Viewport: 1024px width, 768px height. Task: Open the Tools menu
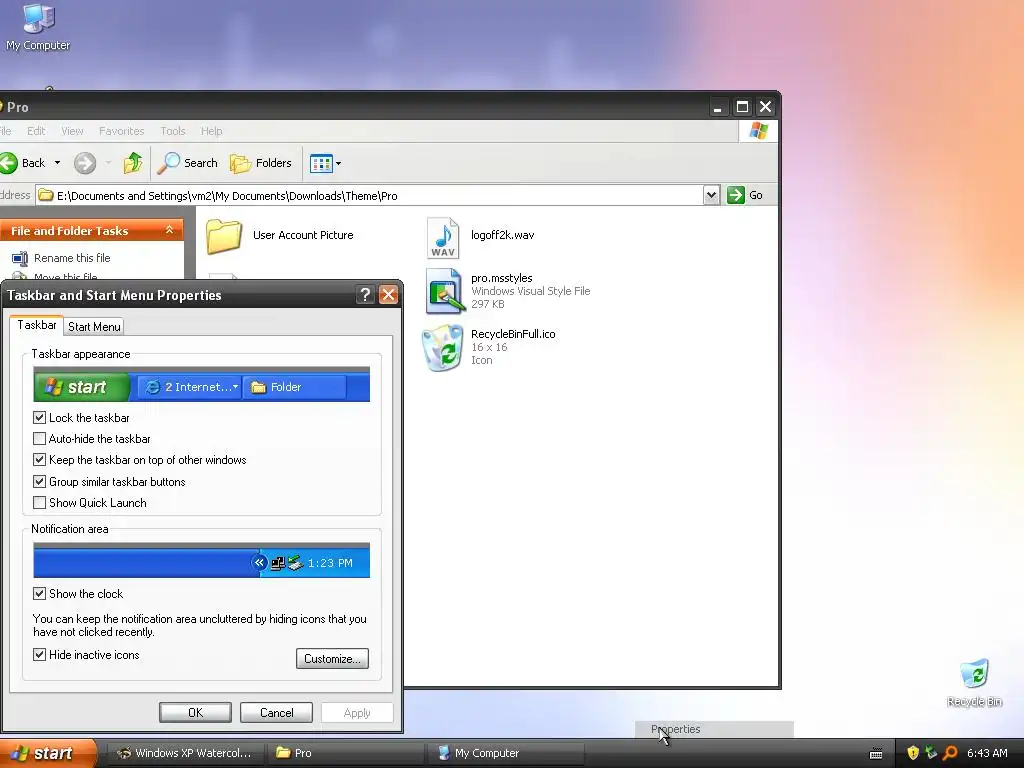pyautogui.click(x=173, y=131)
